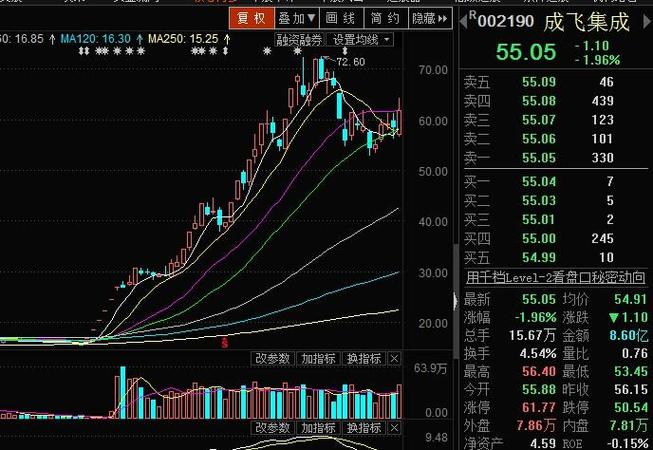Screen dimensions: 653x450
Task: Select the 画线 drawing tool
Action: coord(340,18)
